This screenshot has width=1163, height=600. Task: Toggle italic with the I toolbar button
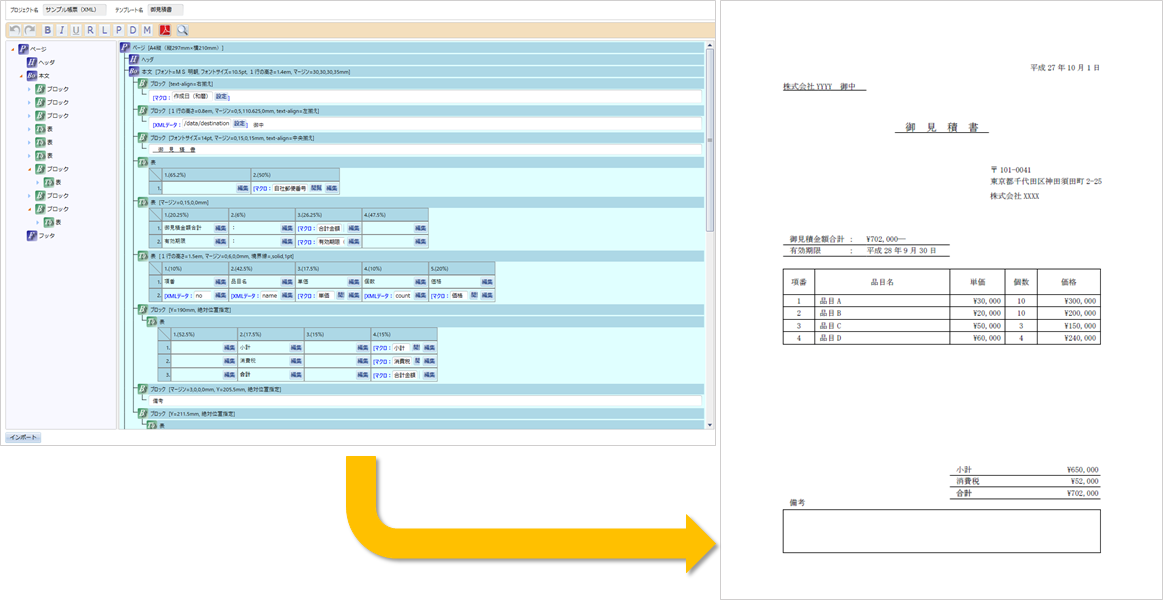tap(62, 30)
